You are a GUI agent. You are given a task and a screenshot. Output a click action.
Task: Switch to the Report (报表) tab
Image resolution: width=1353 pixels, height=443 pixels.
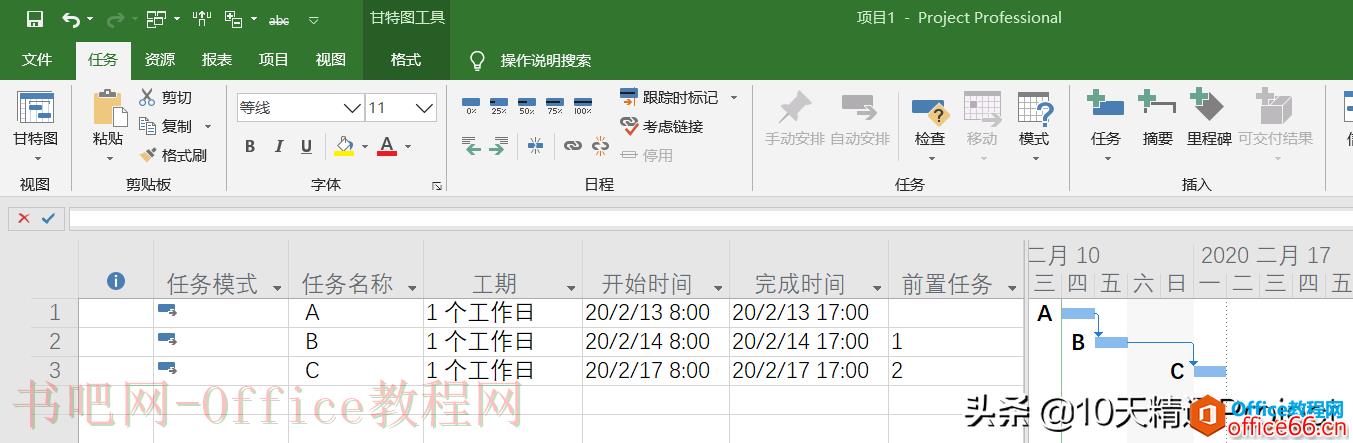[x=217, y=60]
